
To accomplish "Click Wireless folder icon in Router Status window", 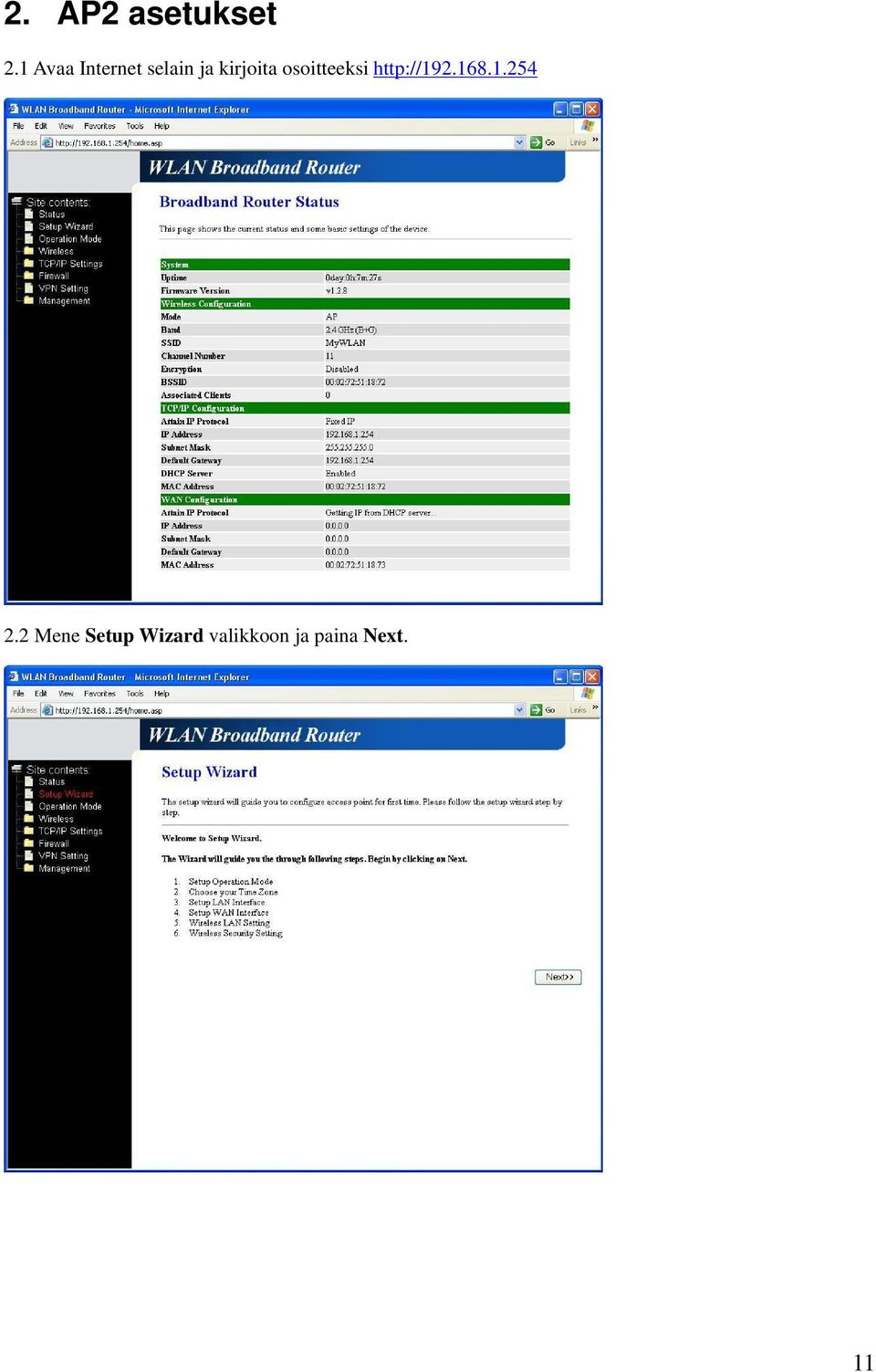I will [x=29, y=251].
